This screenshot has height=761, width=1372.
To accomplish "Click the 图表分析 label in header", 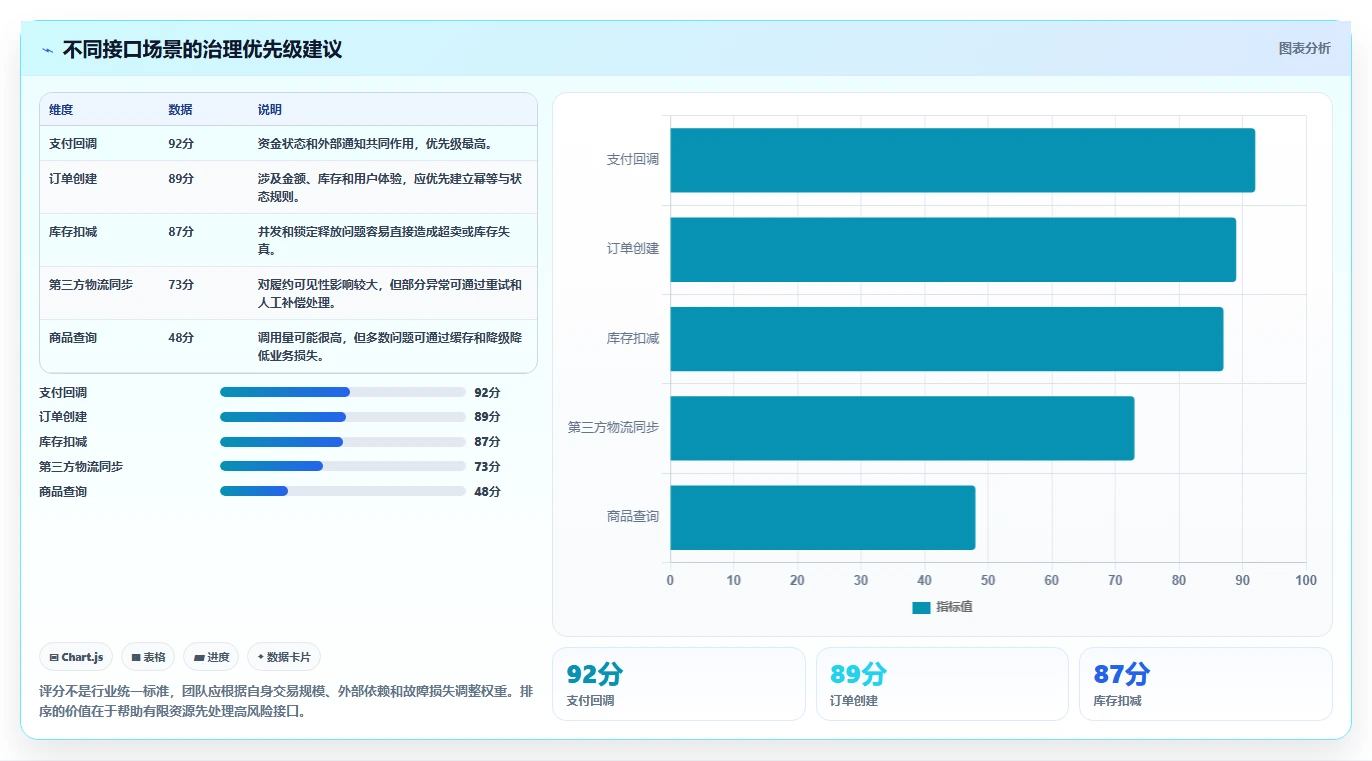I will pyautogui.click(x=1304, y=48).
